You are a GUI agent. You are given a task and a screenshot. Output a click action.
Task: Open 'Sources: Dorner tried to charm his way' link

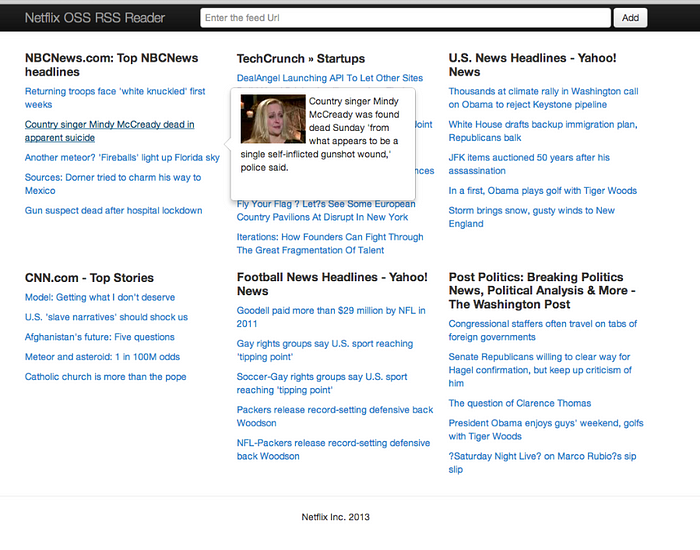coord(112,184)
